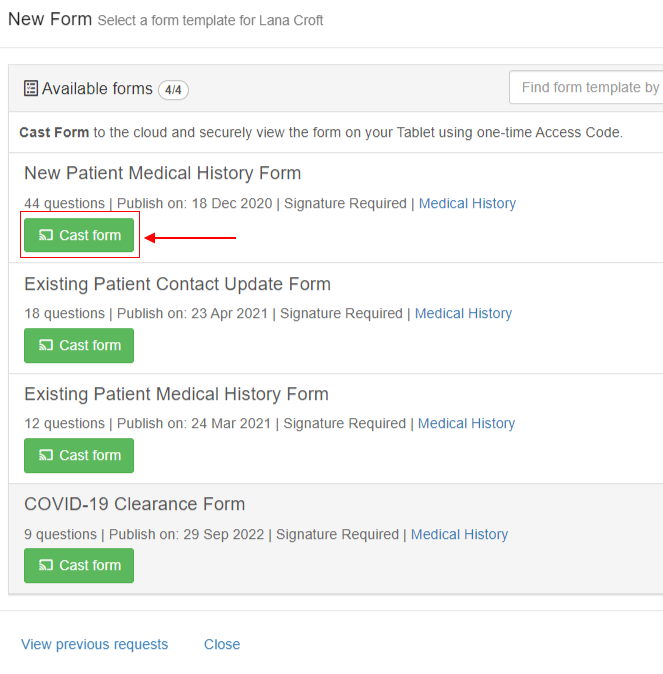This screenshot has height=674, width=663.
Task: Focus the Find form template search field
Action: [586, 87]
